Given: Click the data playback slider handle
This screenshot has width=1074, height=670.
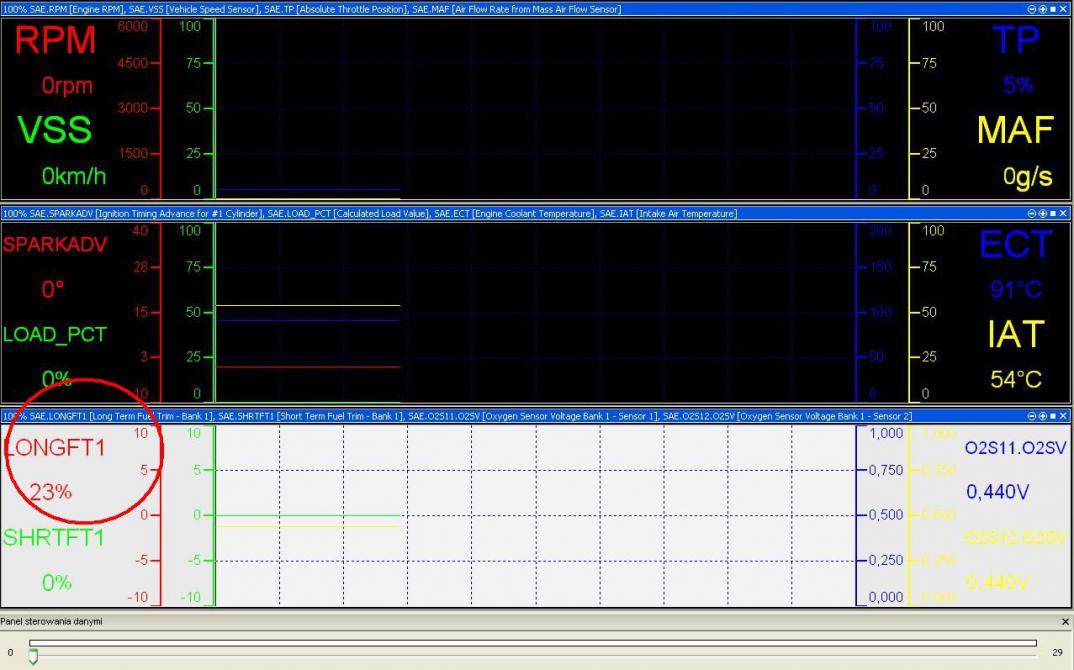Looking at the screenshot, I should pos(33,657).
